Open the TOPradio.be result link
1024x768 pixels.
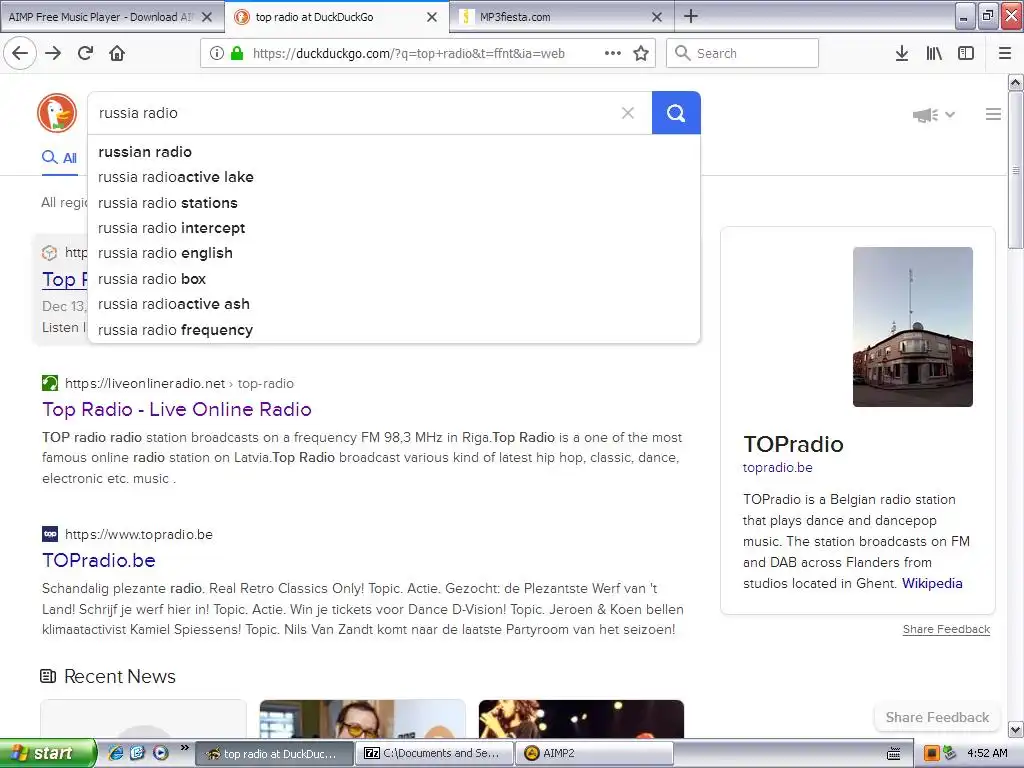pos(99,560)
